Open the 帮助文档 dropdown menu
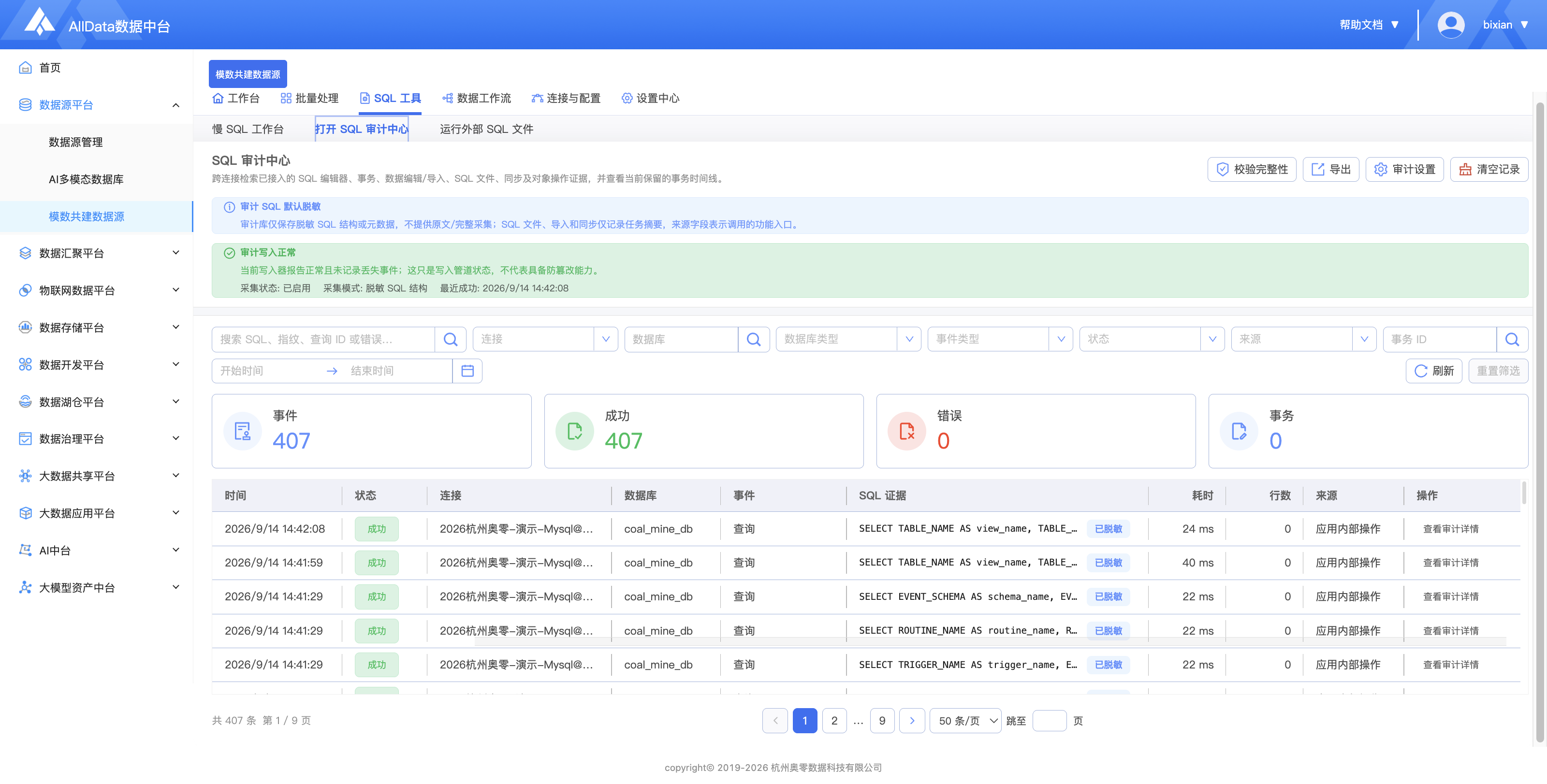The width and height of the screenshot is (1547, 784). [x=1369, y=25]
